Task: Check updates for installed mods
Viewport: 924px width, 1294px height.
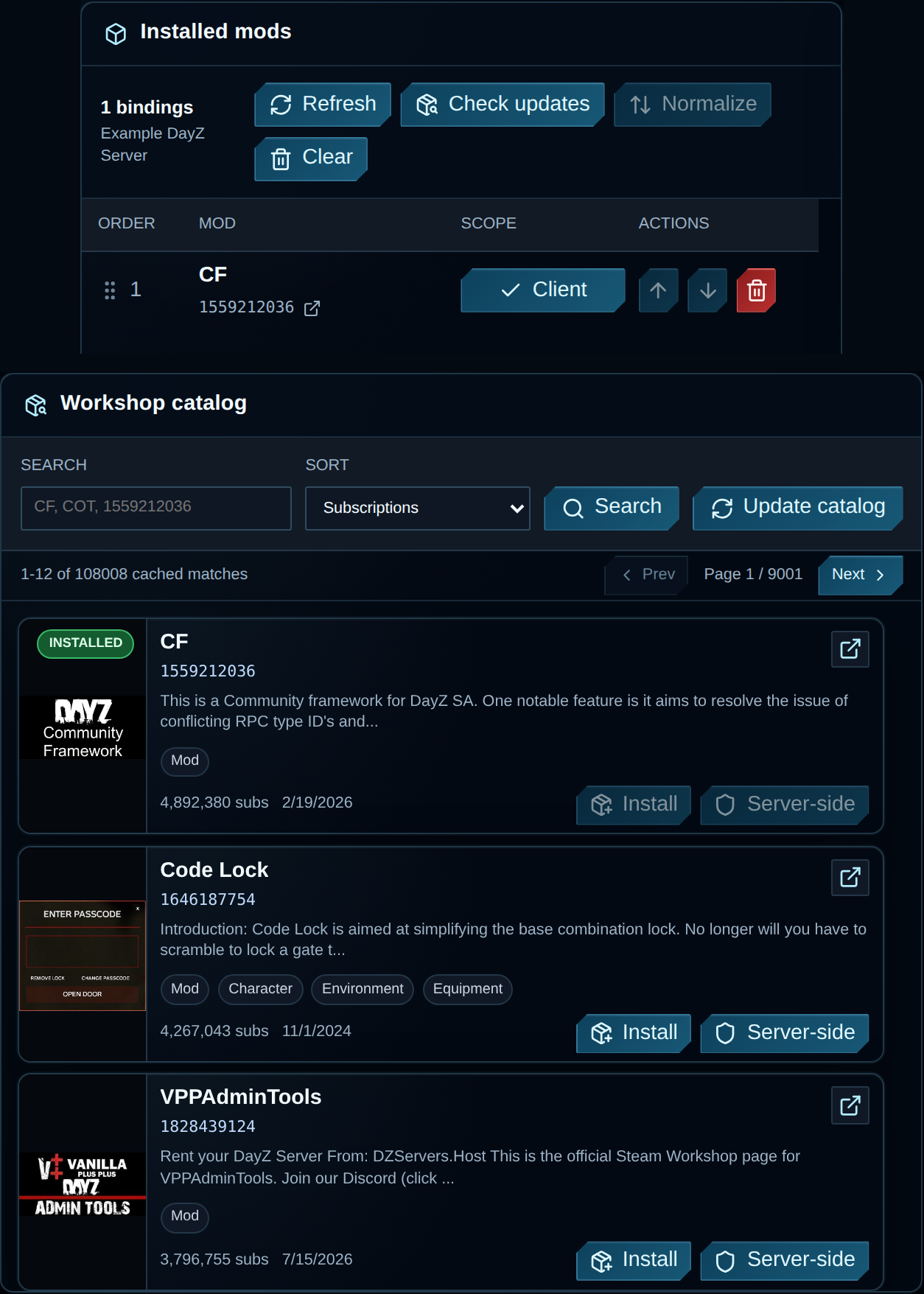Action: coord(503,105)
